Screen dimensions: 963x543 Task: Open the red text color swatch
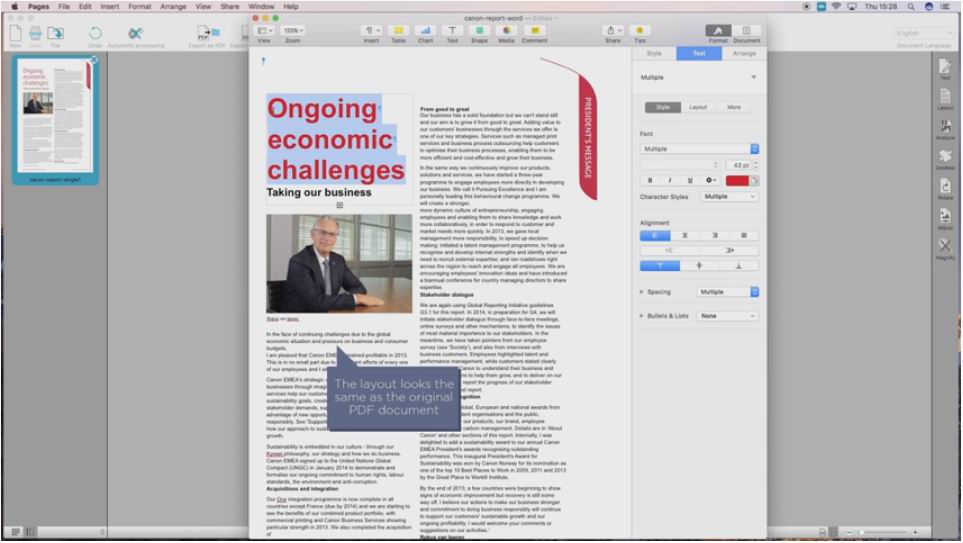pyautogui.click(x=737, y=181)
